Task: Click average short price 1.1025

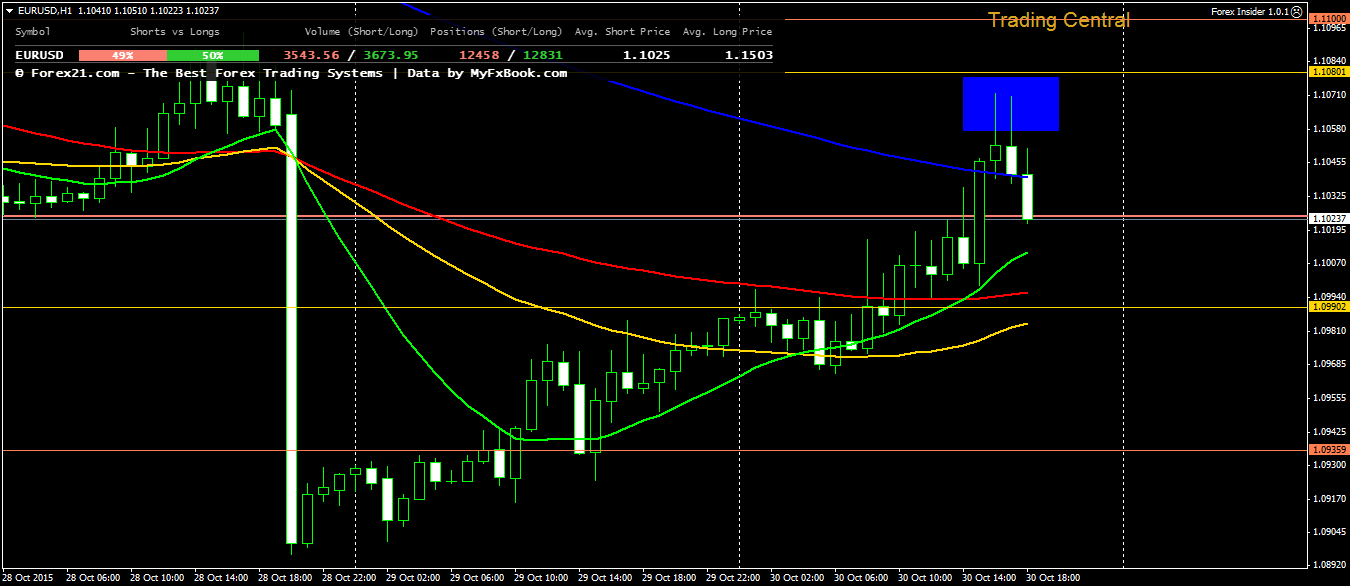Action: coord(646,55)
